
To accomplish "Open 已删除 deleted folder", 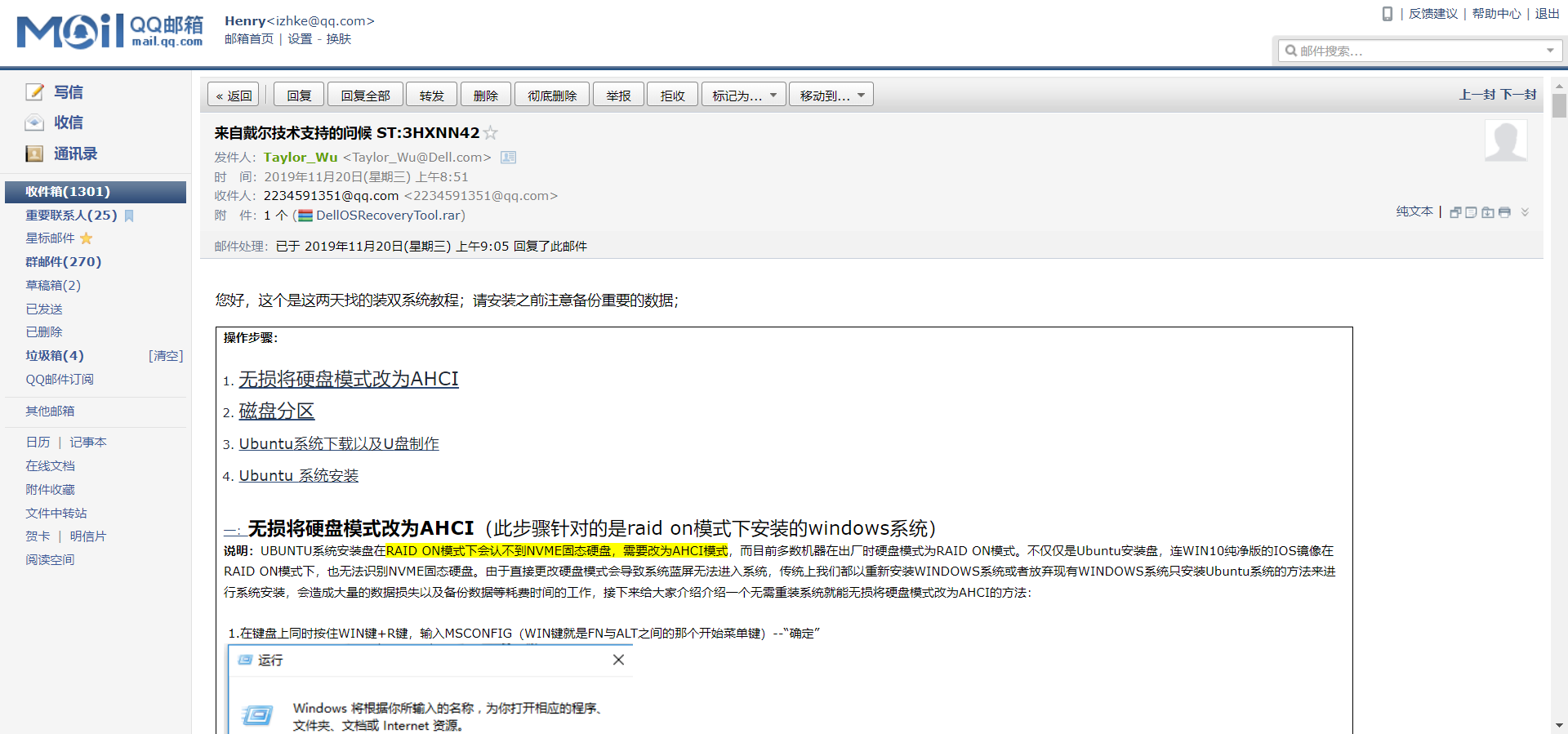I will point(44,332).
